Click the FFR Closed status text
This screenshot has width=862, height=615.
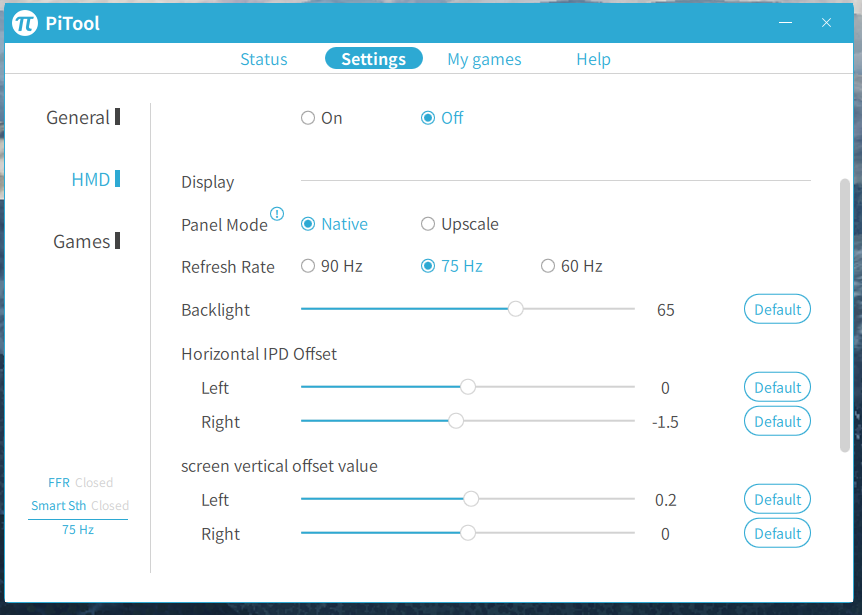[80, 483]
